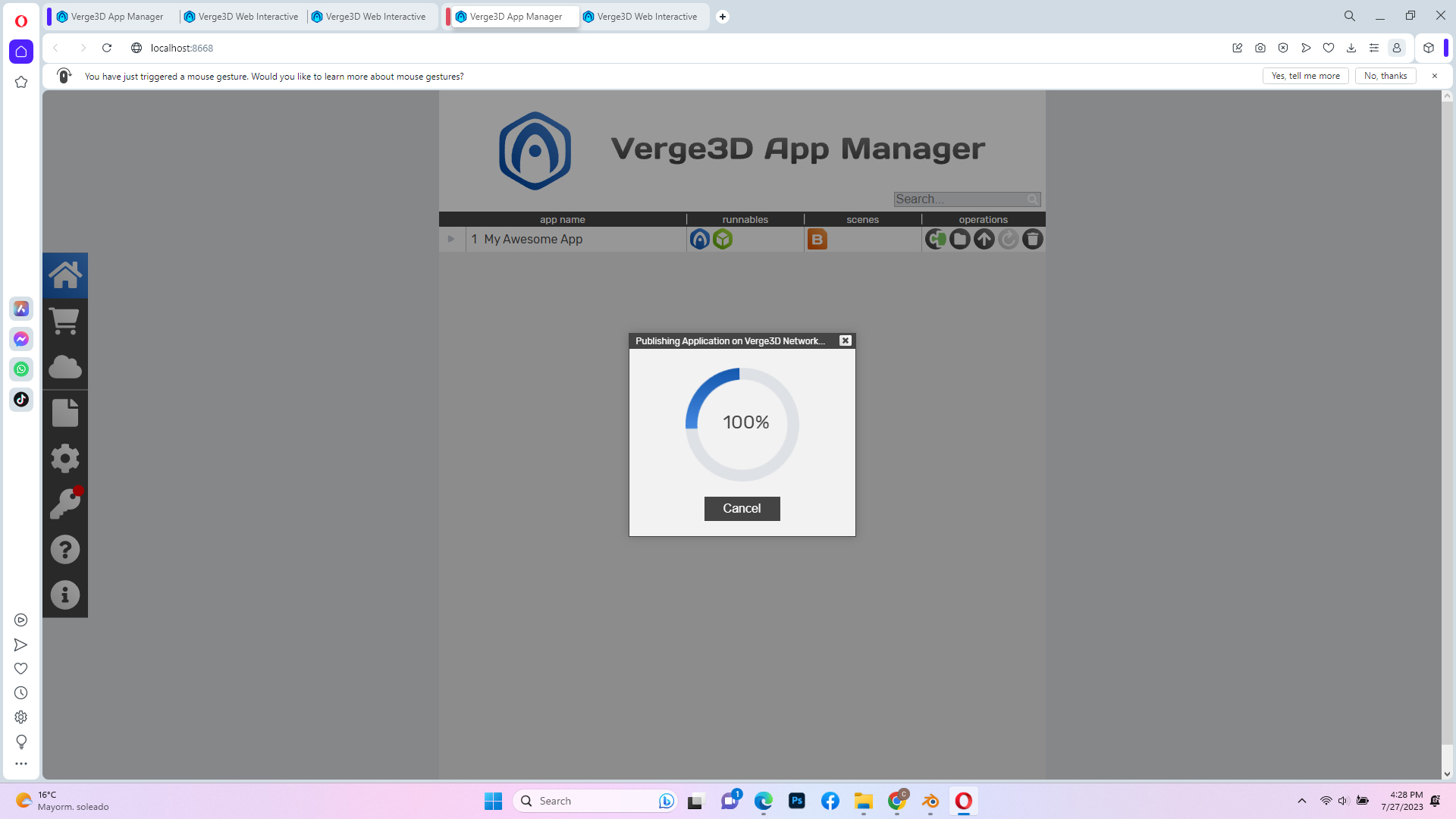Open the green Puzzles editor icon
The height and width of the screenshot is (819, 1456).
[x=723, y=240]
